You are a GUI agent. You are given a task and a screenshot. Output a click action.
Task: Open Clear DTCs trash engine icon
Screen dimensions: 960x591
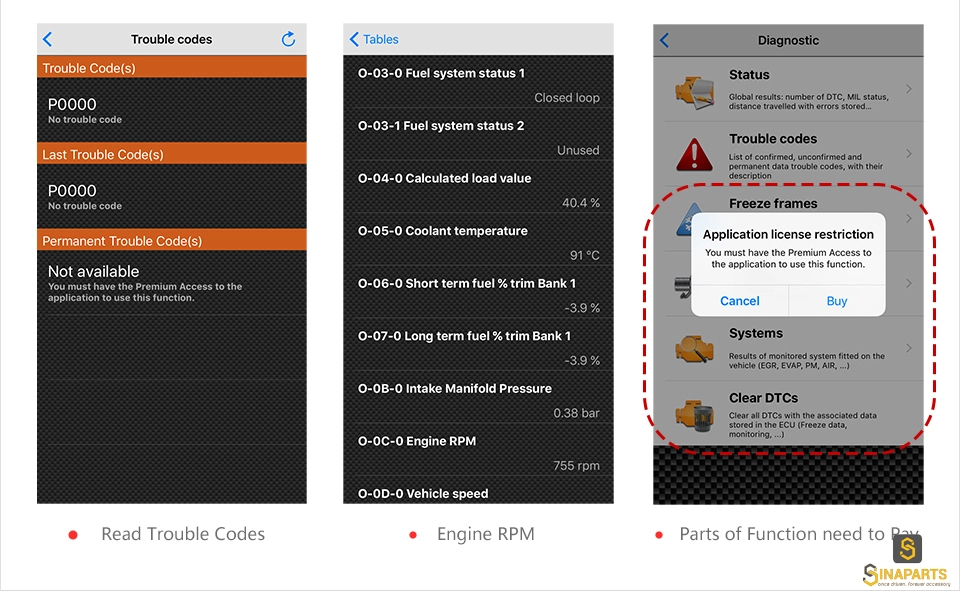coord(695,415)
